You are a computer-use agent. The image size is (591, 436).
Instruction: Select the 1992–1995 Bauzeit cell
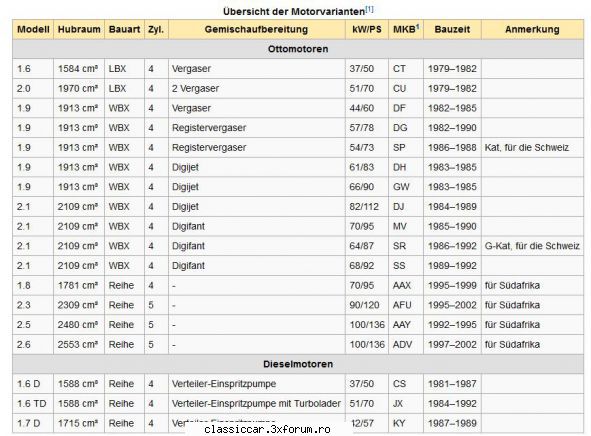tap(452, 325)
